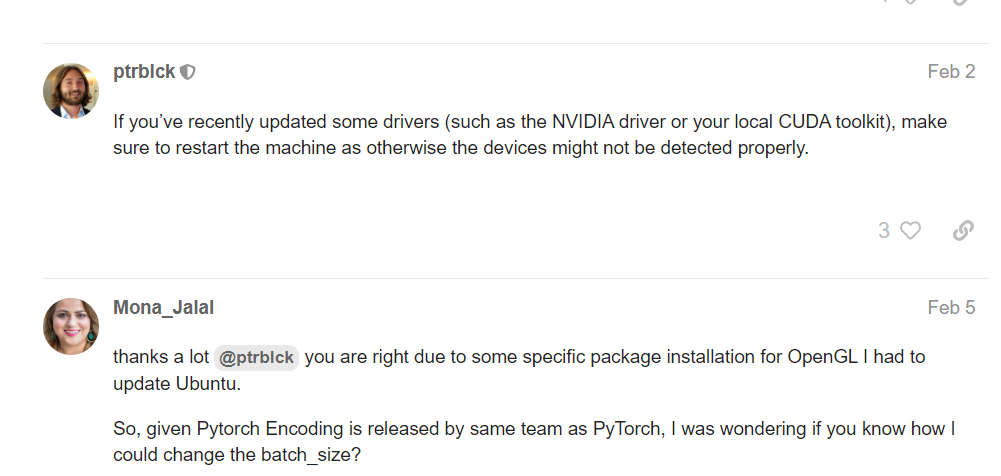Like ptrblck's post with the heart icon
The width and height of the screenshot is (1001, 476).
click(910, 231)
